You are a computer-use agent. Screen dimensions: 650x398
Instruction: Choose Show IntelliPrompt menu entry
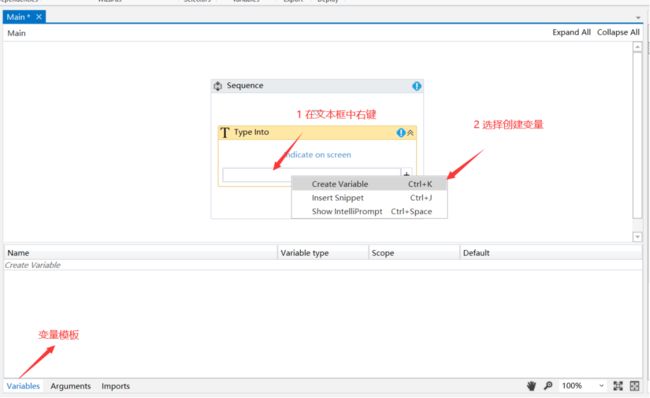[369, 211]
